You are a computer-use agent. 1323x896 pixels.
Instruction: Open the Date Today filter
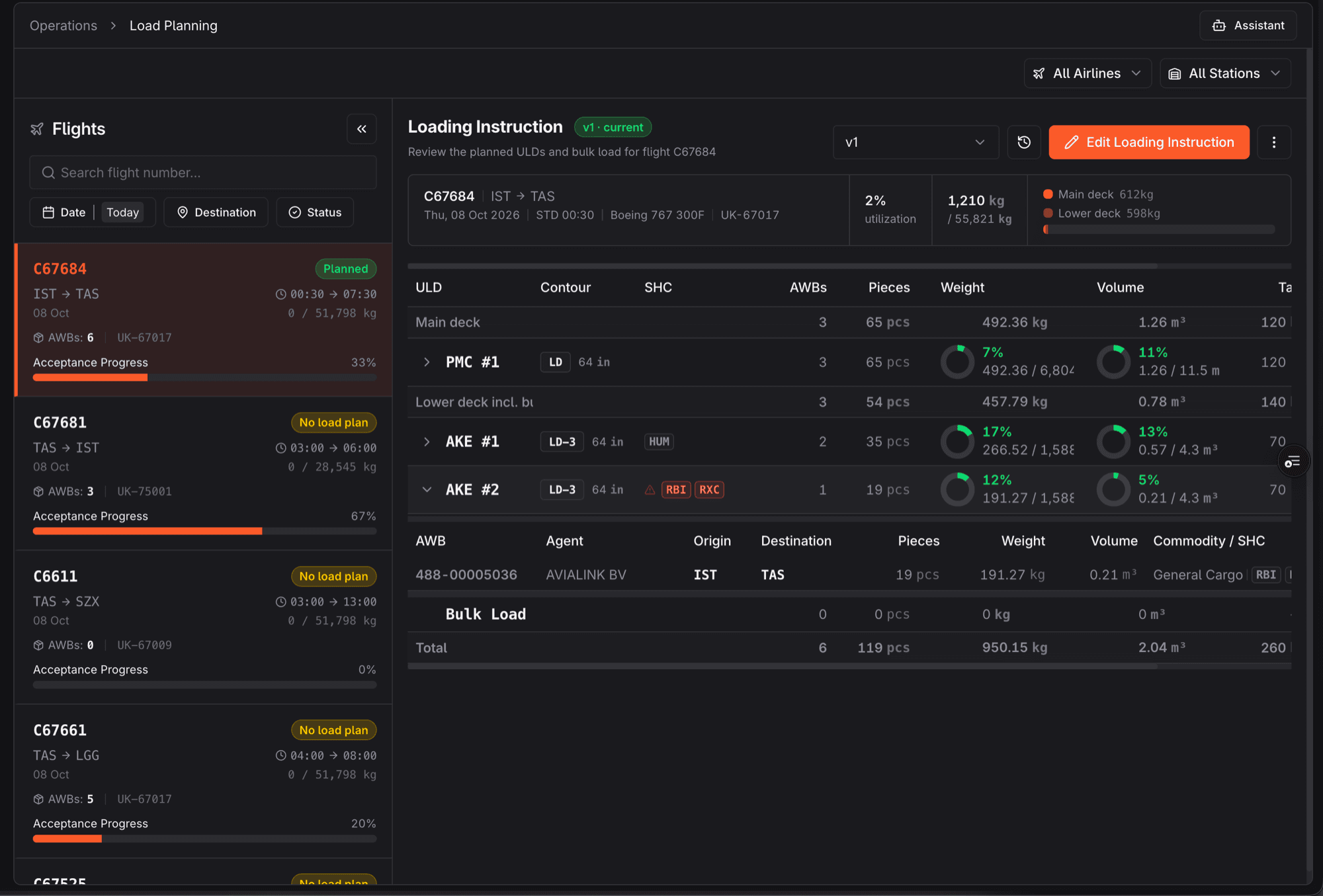point(93,212)
